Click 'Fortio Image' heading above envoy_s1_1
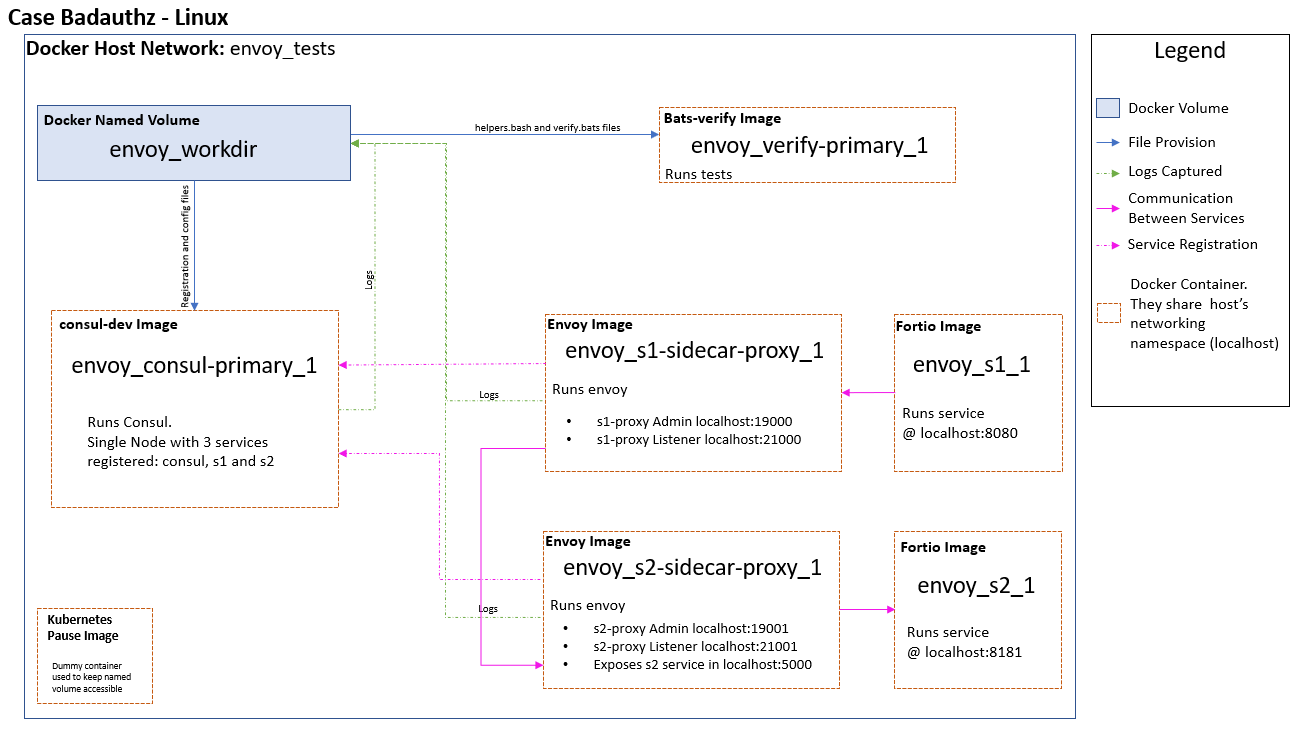This screenshot has height=744, width=1308. coord(939,326)
